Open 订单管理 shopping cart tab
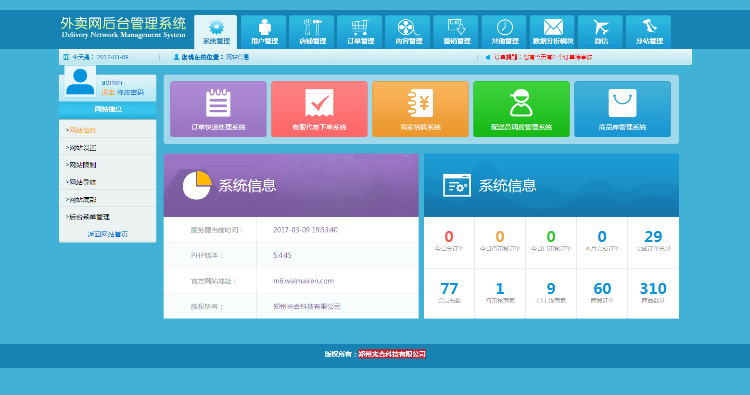 click(x=360, y=32)
